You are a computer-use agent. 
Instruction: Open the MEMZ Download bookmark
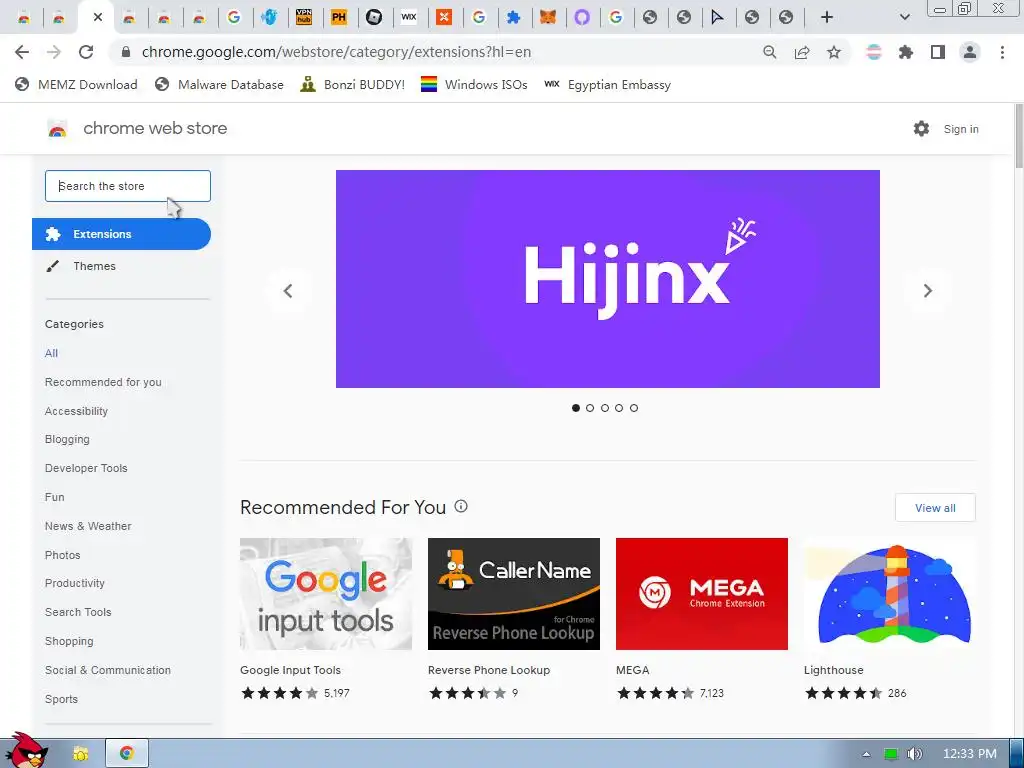(76, 84)
